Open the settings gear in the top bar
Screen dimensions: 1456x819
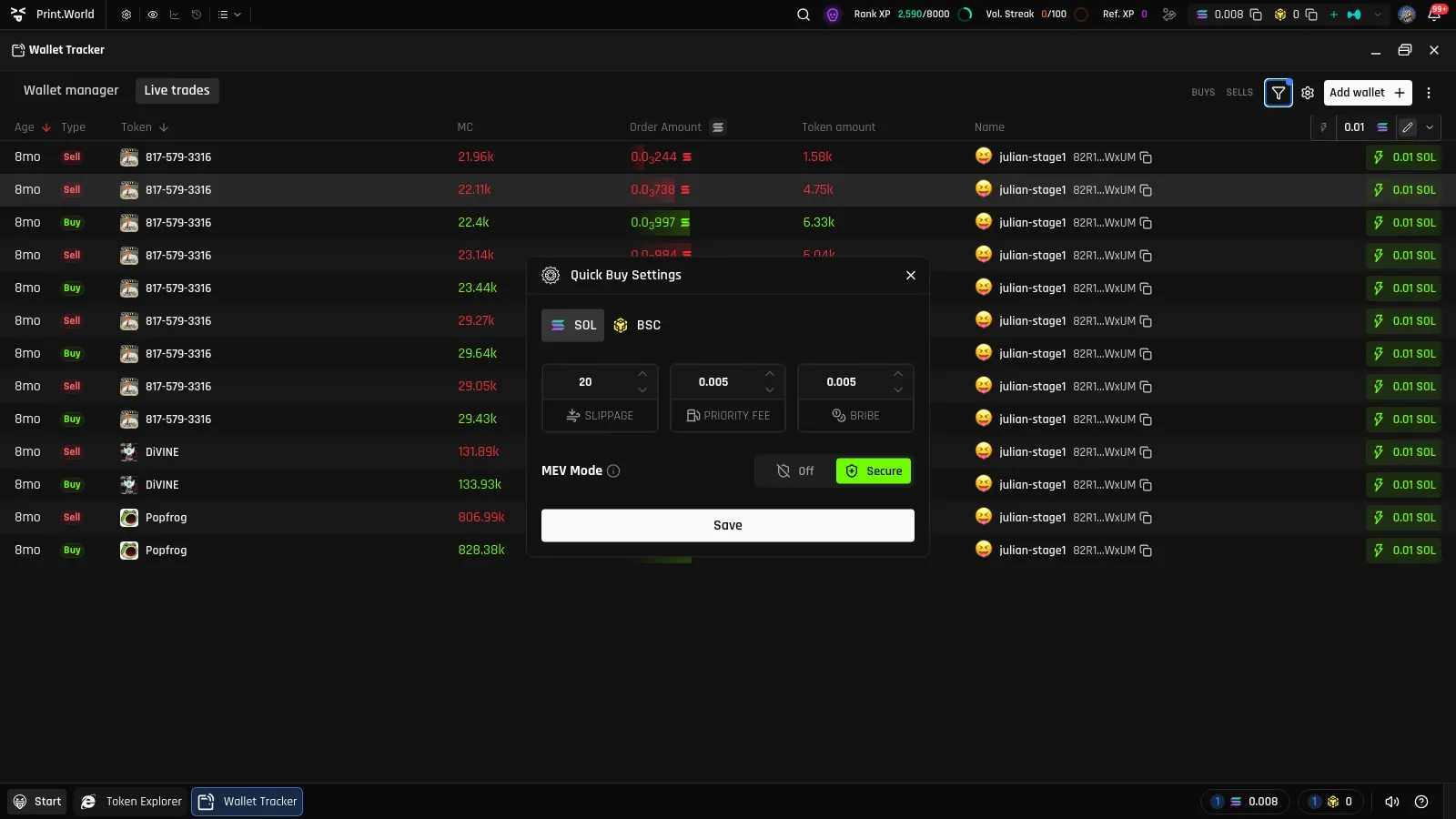pyautogui.click(x=126, y=15)
